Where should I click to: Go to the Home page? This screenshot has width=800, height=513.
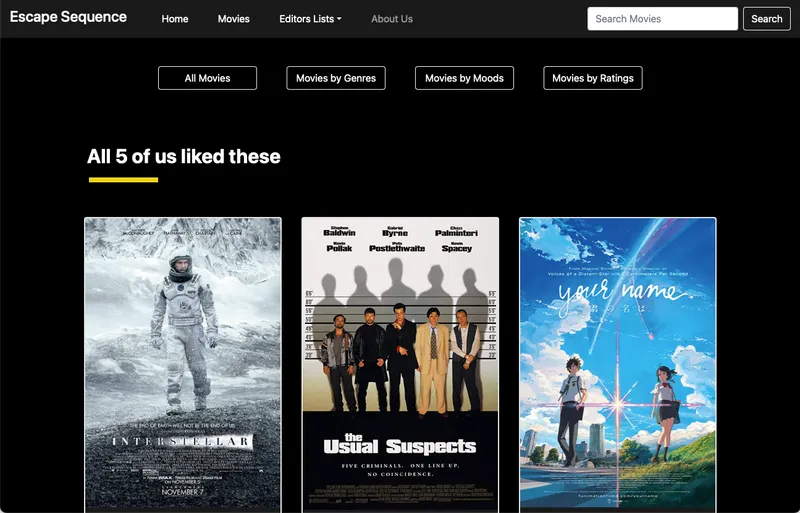point(175,19)
